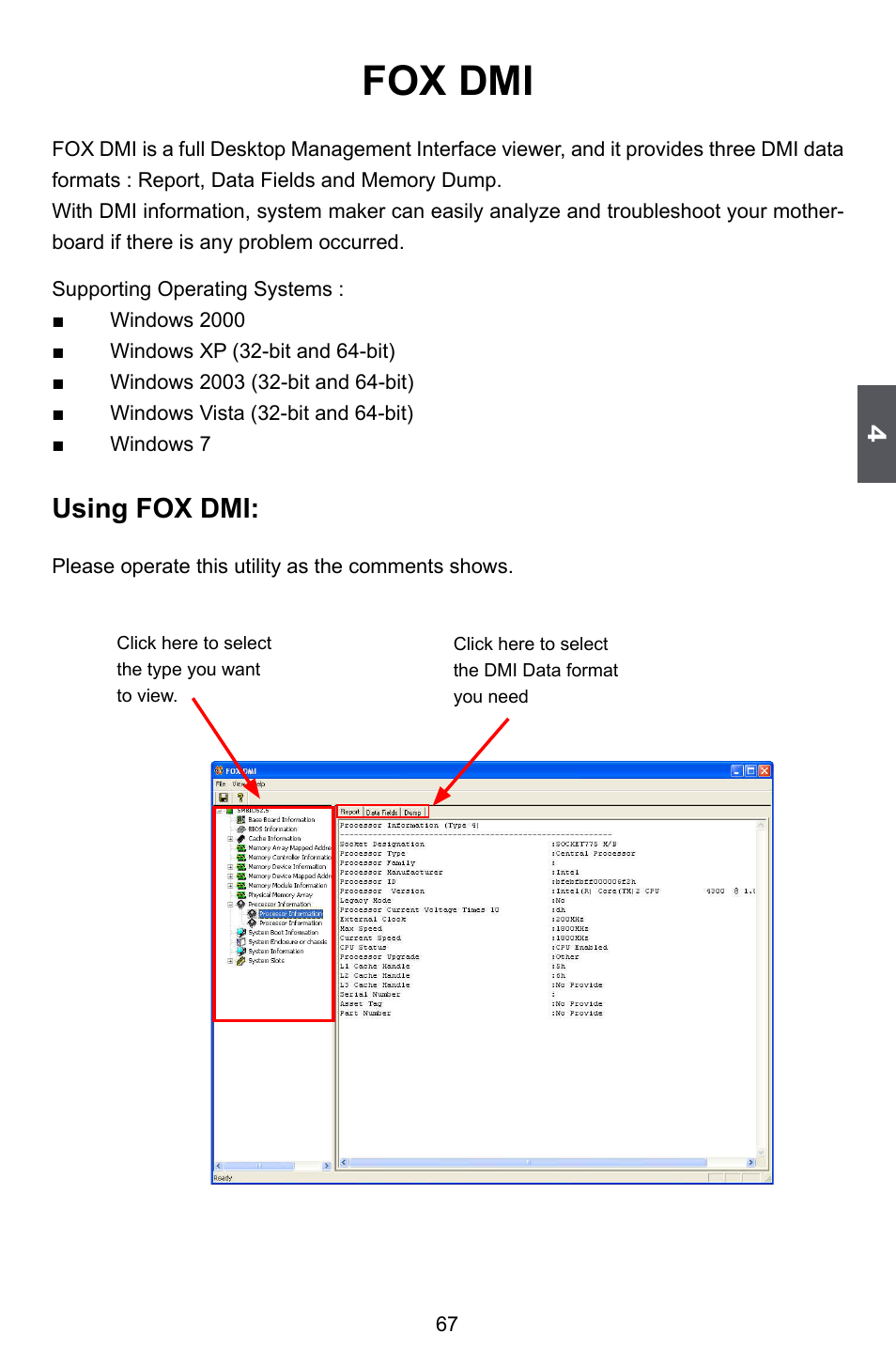Click the ':Central Processor' value
This screenshot has height=1364, width=896.
tap(594, 854)
